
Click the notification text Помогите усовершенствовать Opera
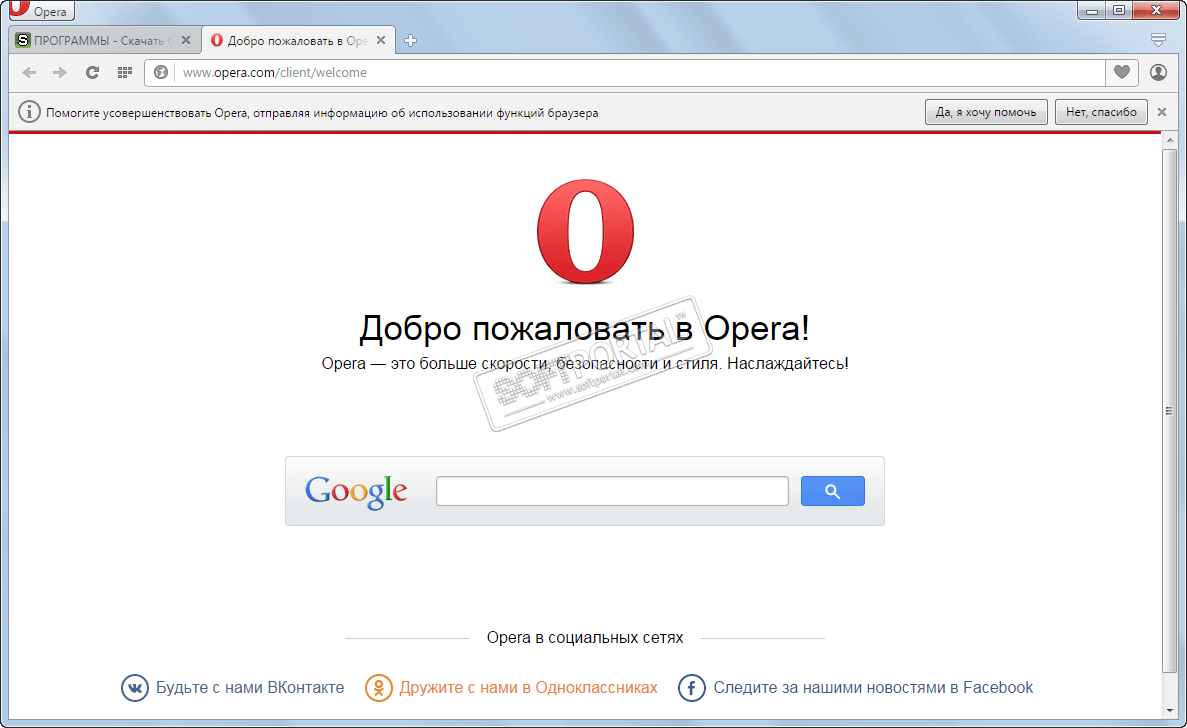coord(322,113)
